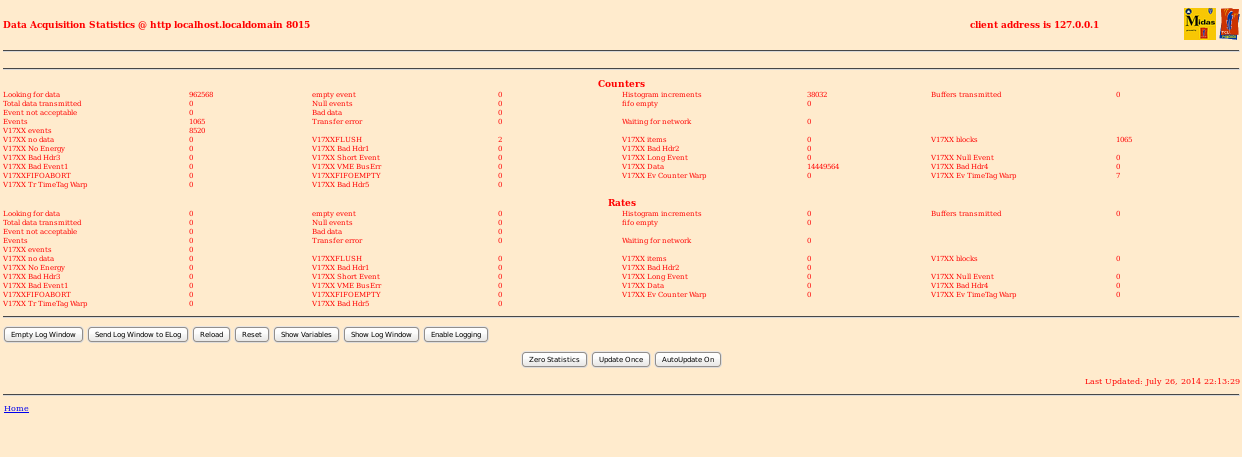
Task: Follow the Home link
Action: point(16,408)
